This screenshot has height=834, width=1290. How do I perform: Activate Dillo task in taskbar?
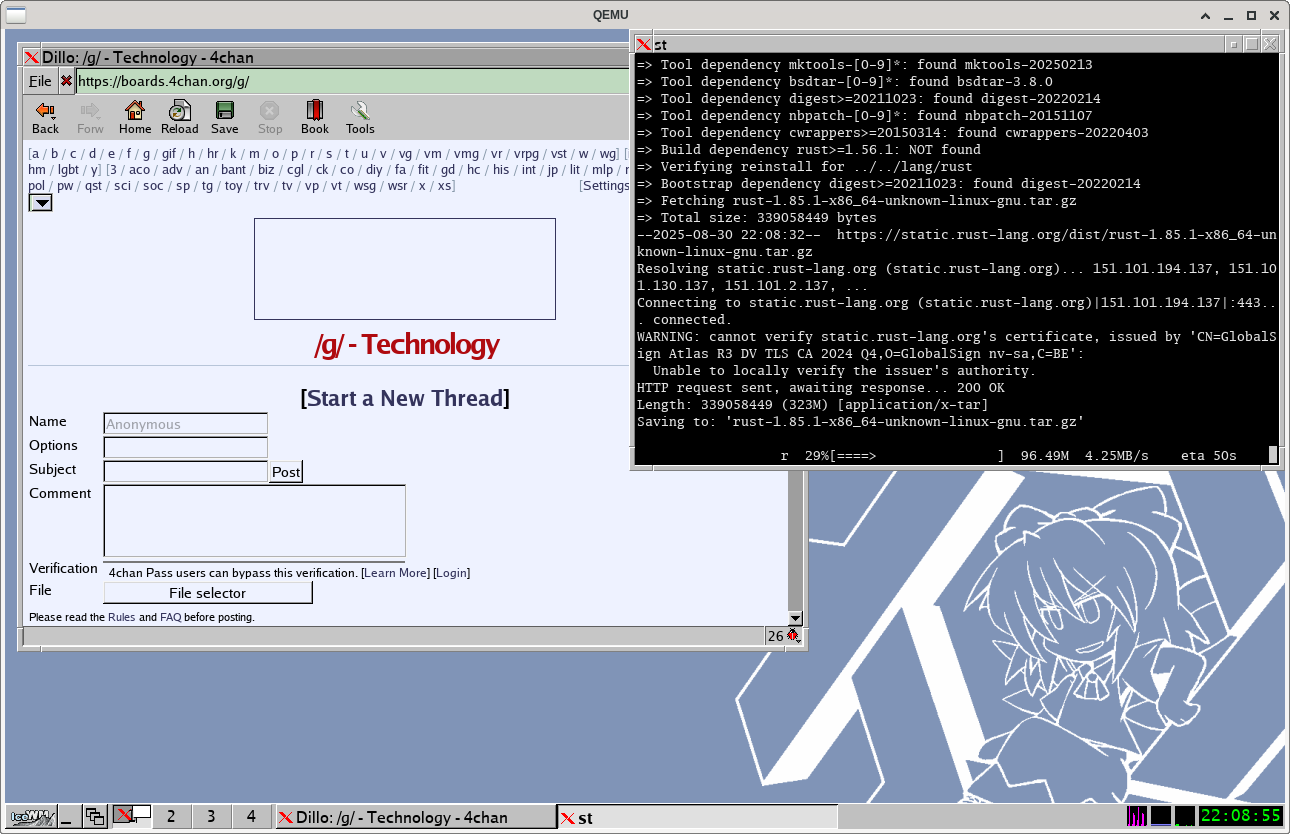[415, 817]
